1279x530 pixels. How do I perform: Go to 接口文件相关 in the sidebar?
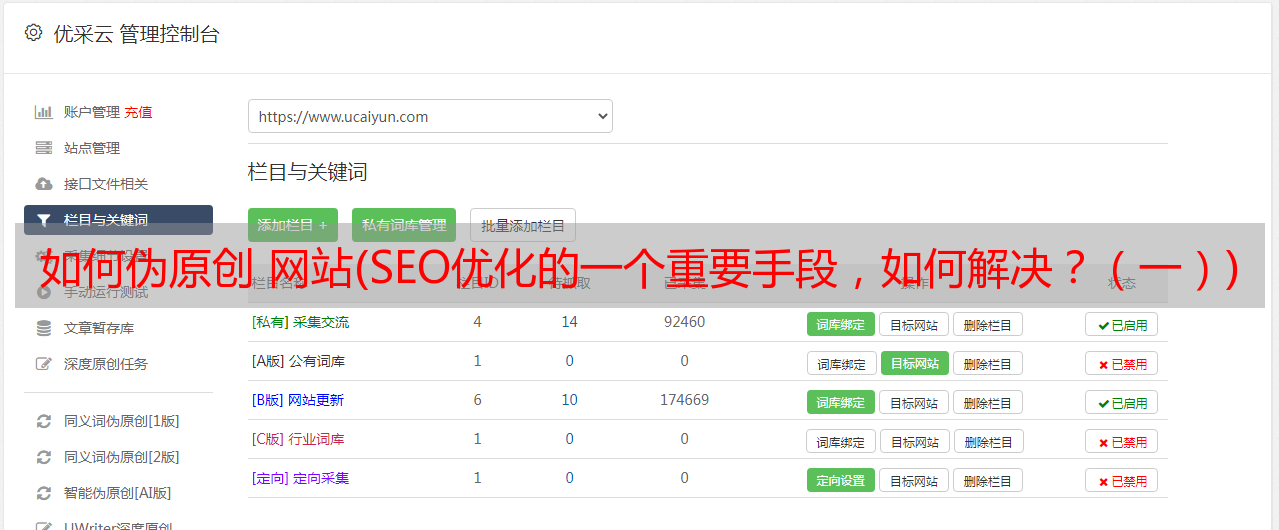[106, 184]
